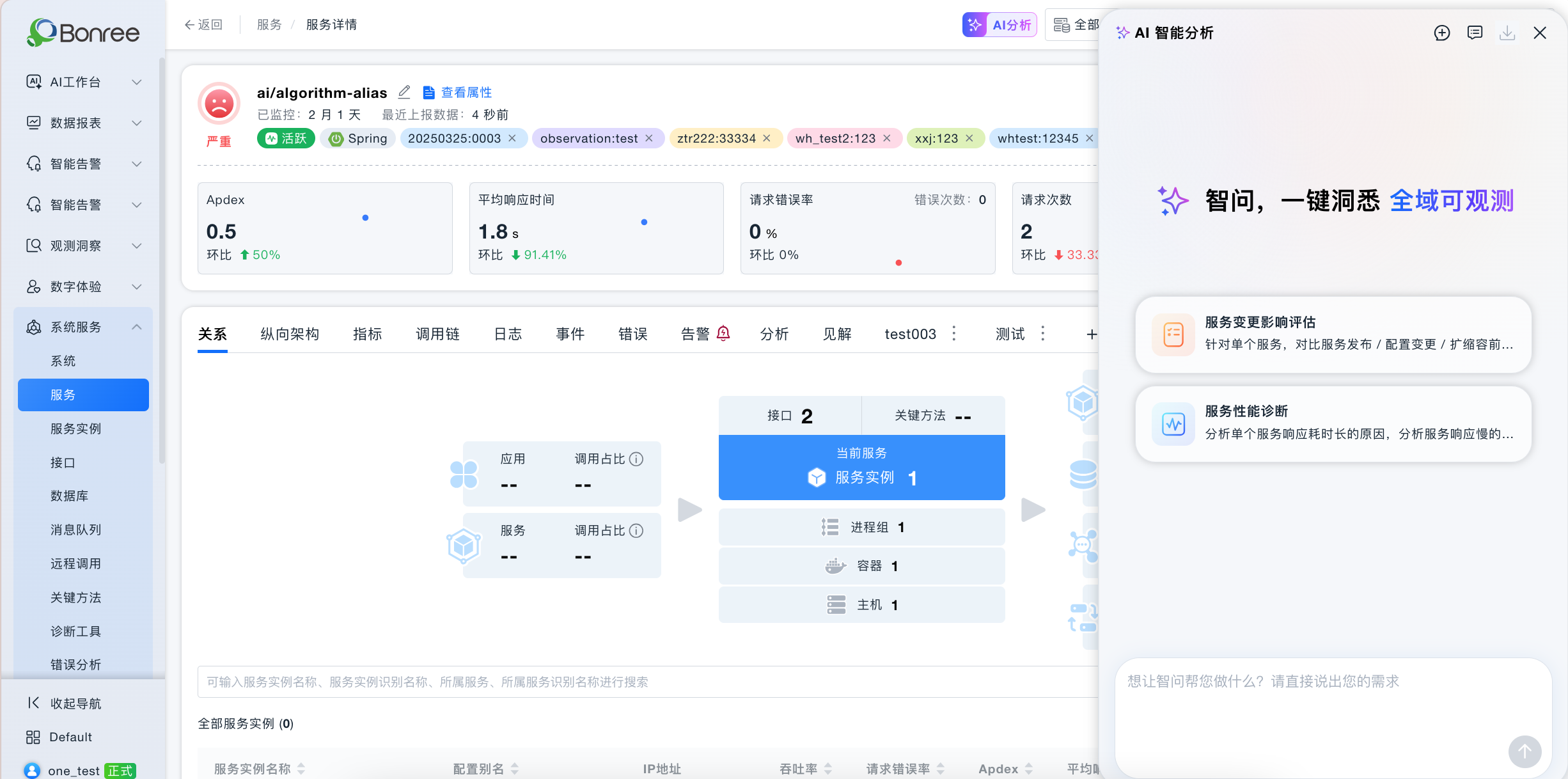Open the chat history icon in AI panel
The width and height of the screenshot is (1568, 779).
1475,33
